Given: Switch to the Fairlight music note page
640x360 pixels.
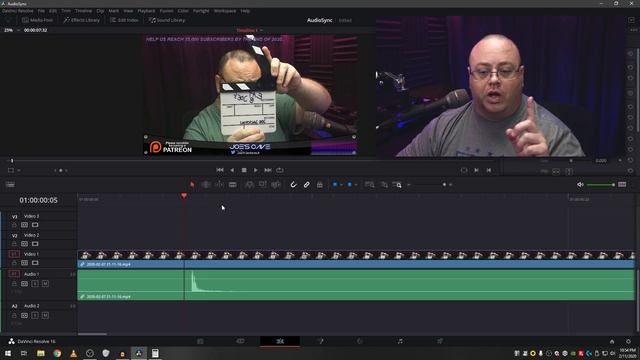Looking at the screenshot, I should (400, 341).
